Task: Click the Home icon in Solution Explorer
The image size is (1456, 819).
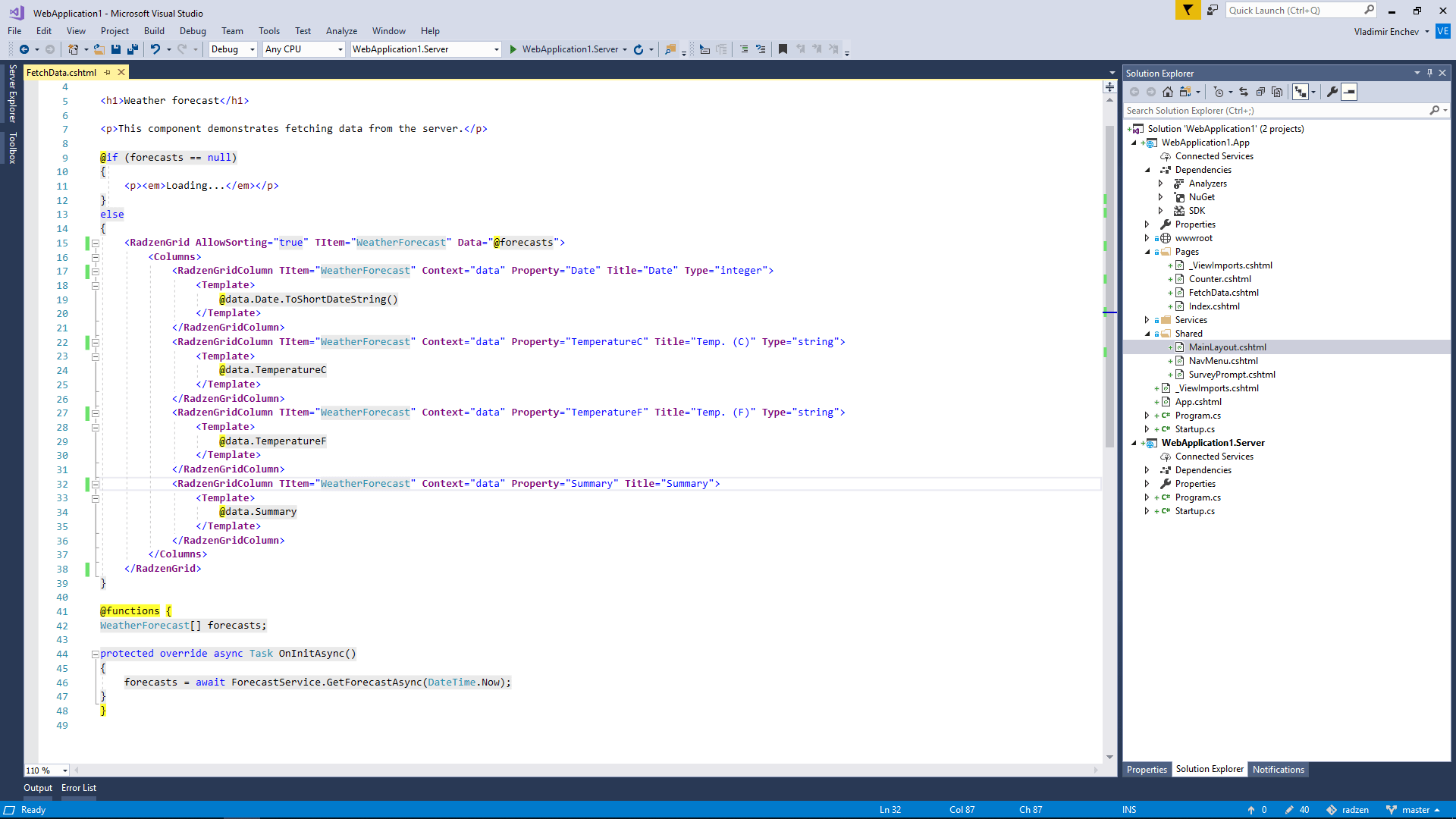Action: pyautogui.click(x=1168, y=92)
